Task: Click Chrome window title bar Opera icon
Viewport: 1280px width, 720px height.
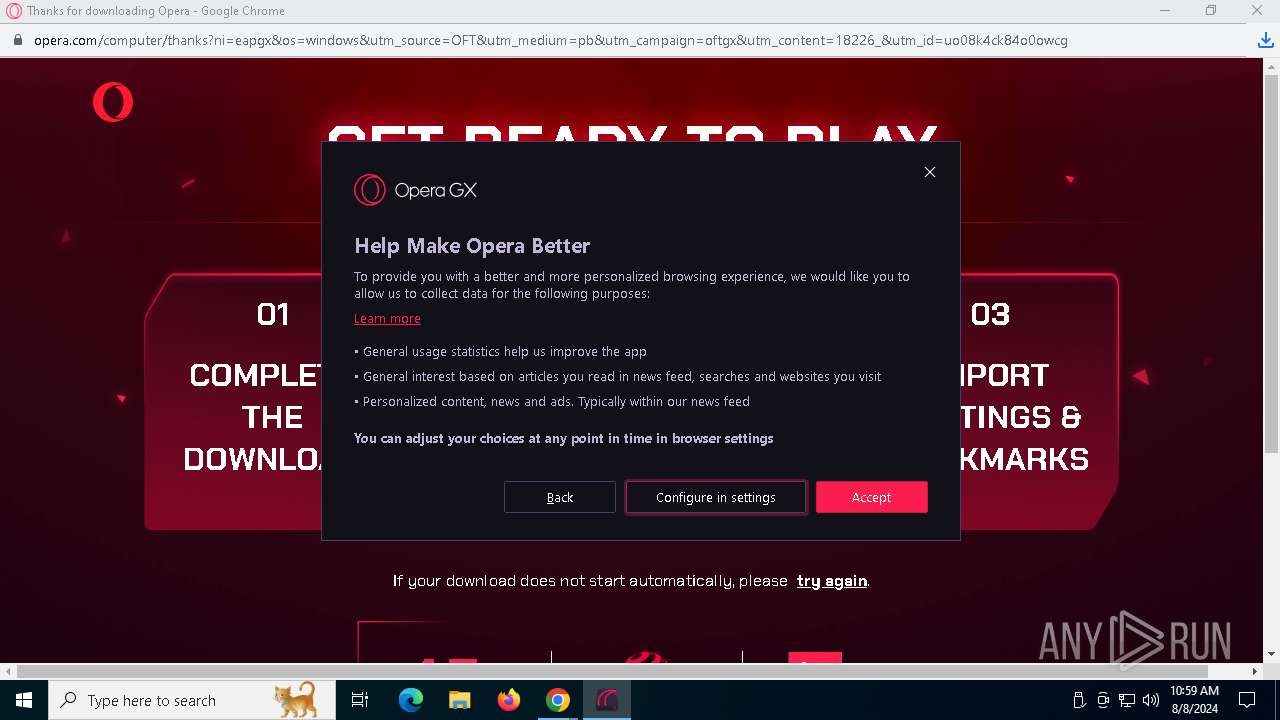Action: [x=14, y=11]
